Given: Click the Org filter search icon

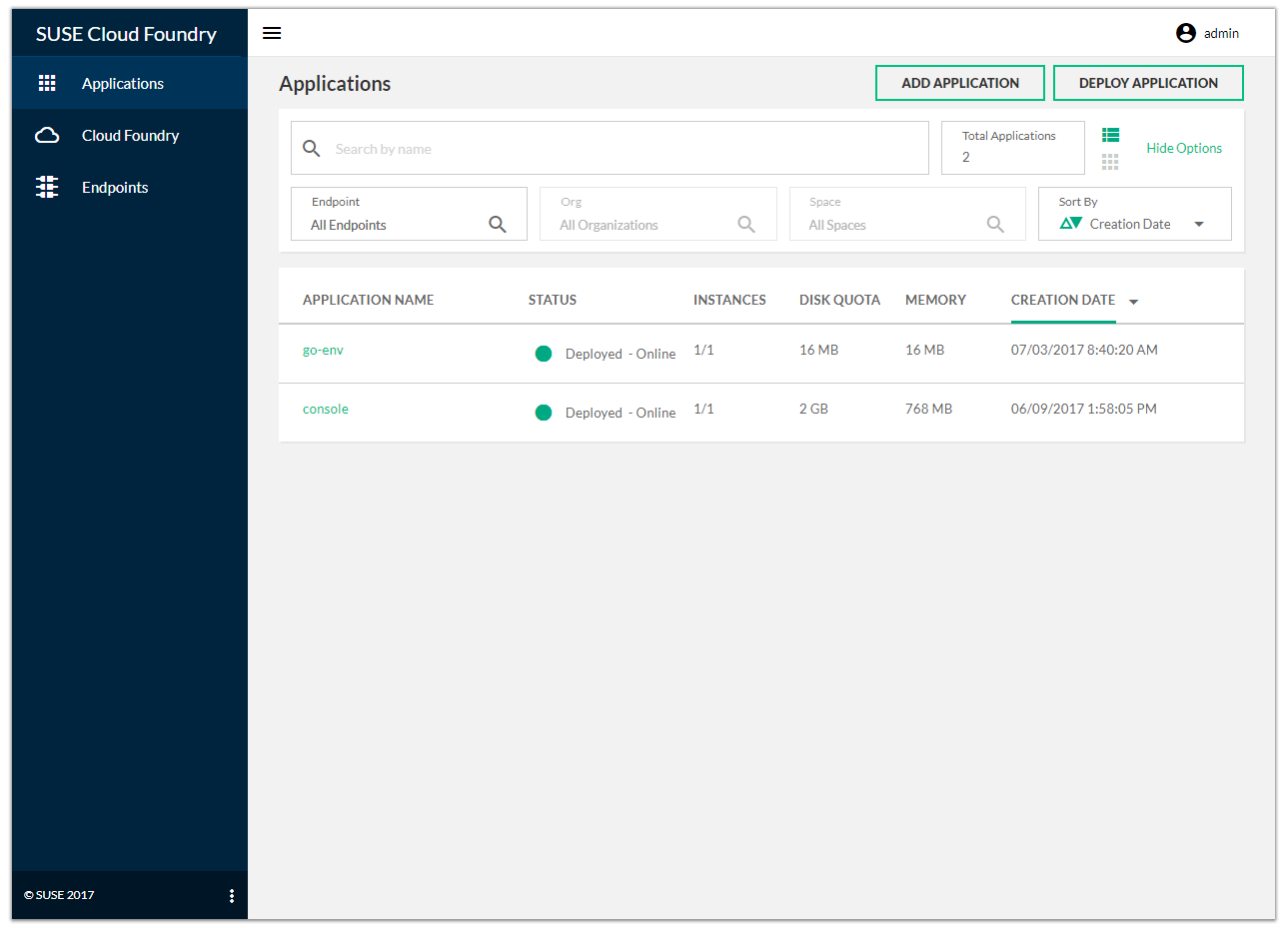Looking at the screenshot, I should click(746, 225).
